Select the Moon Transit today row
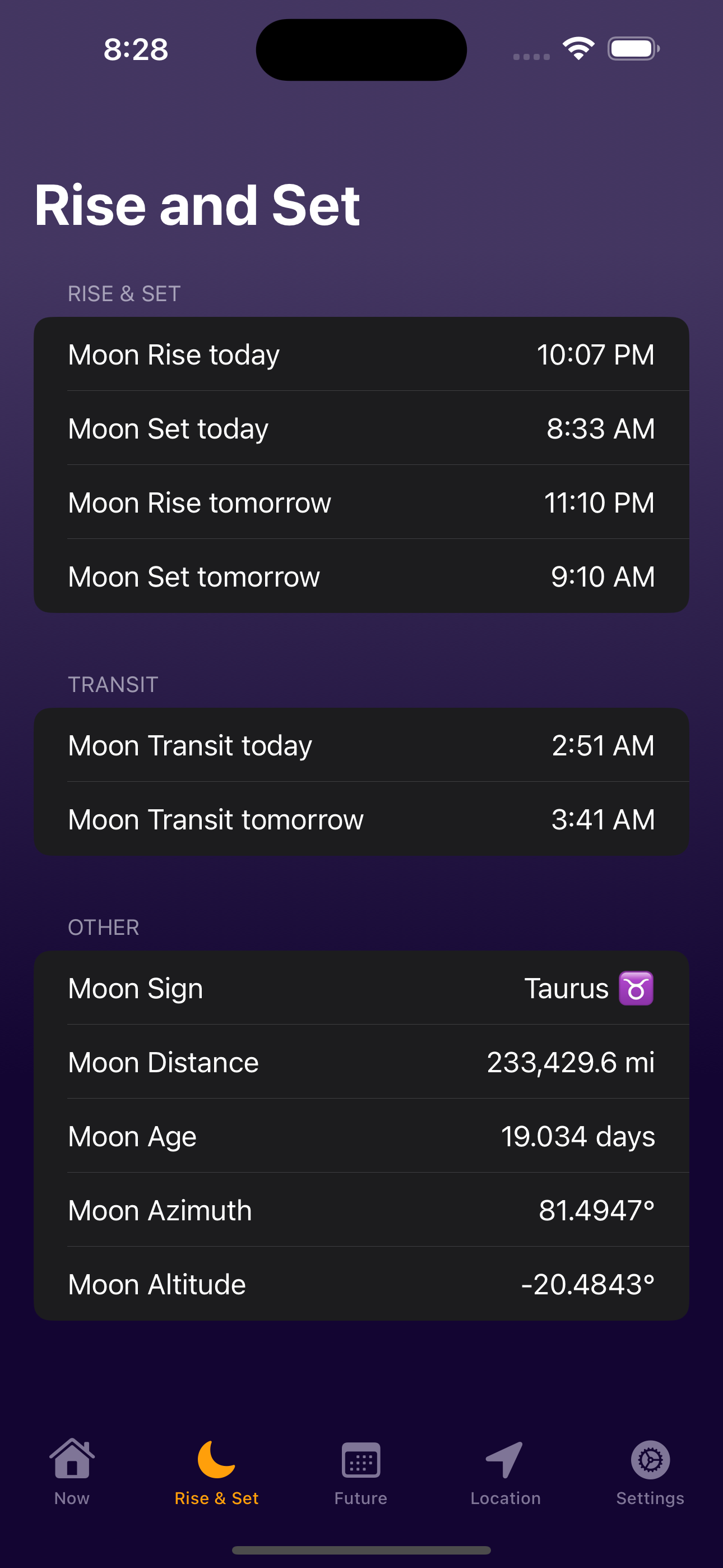Screen dimensions: 723x1568 point(361,745)
